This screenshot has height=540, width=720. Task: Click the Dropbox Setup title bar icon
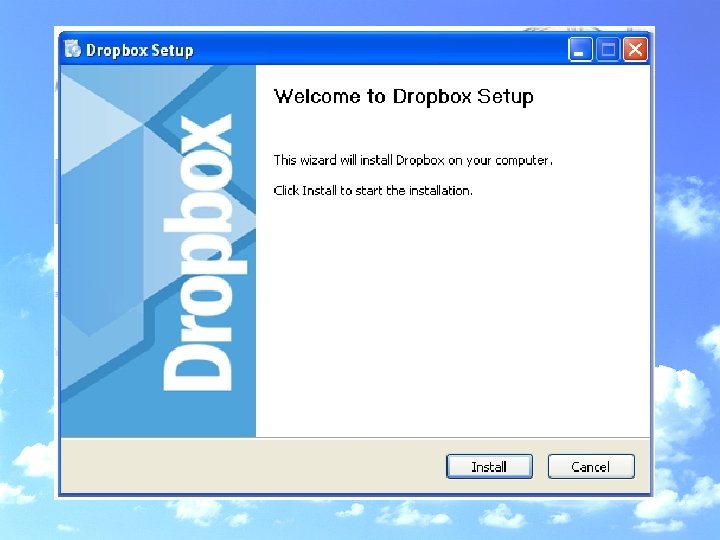coord(73,49)
